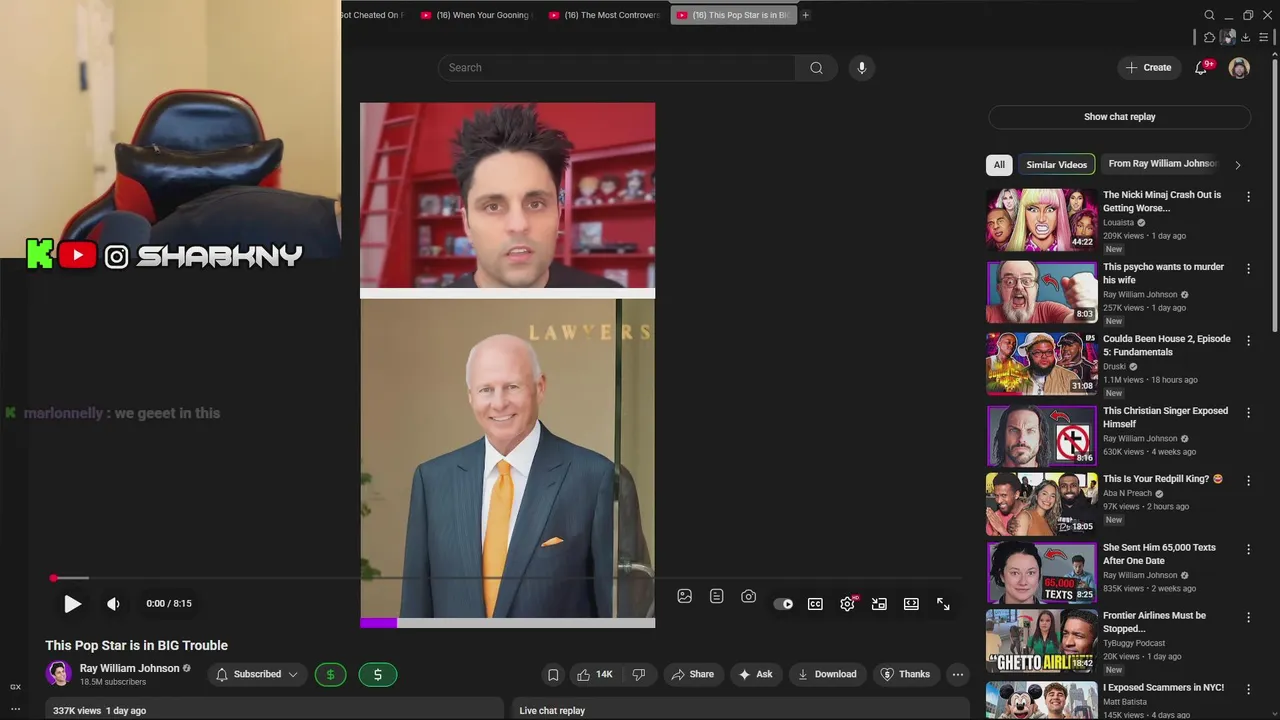Click the video progress bar
1280x720 pixels.
coord(506,578)
